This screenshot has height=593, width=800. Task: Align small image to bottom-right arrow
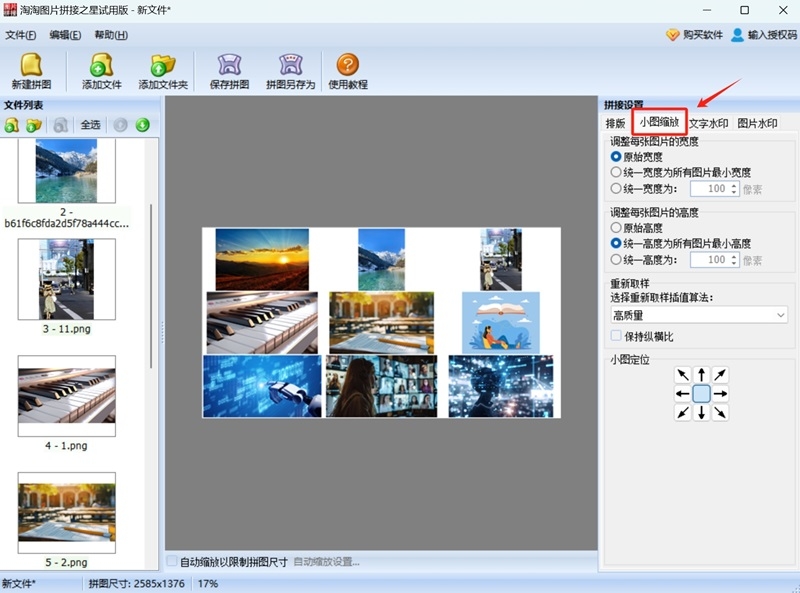point(720,412)
